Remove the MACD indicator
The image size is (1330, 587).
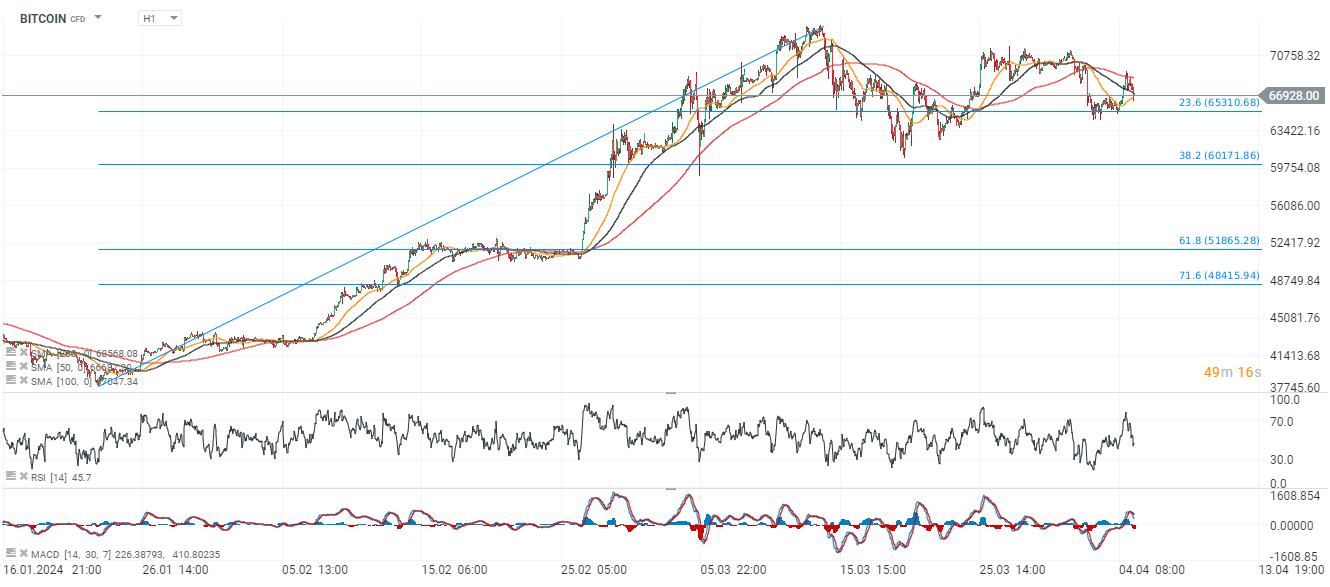[x=22, y=553]
